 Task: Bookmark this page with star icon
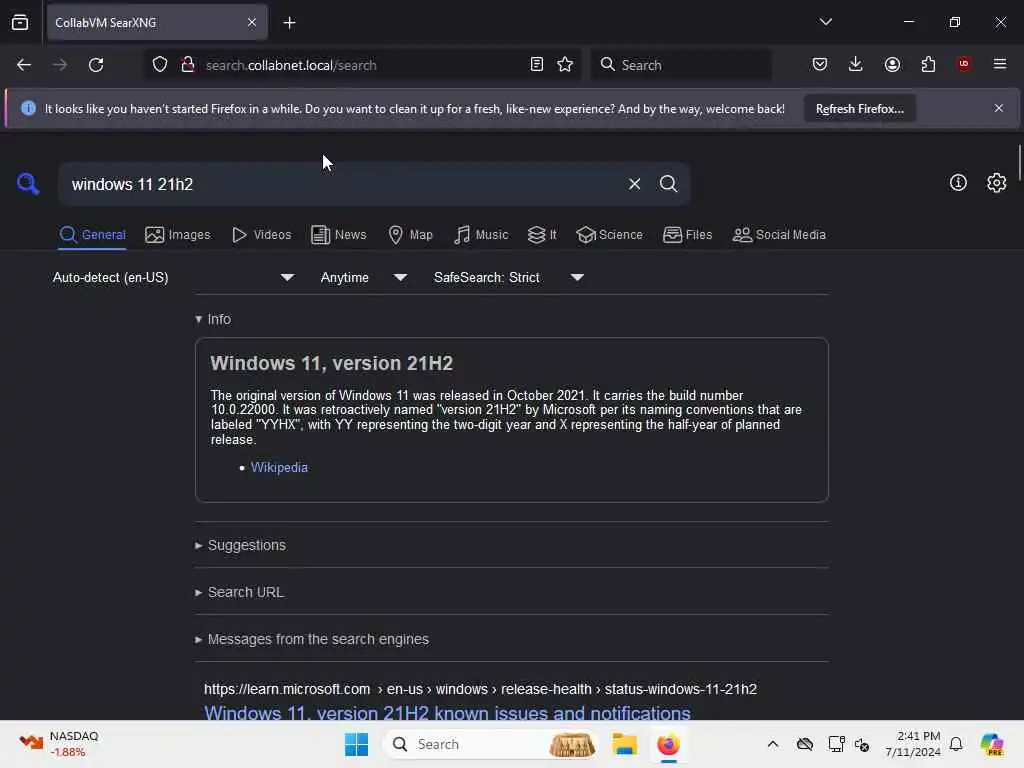click(565, 64)
